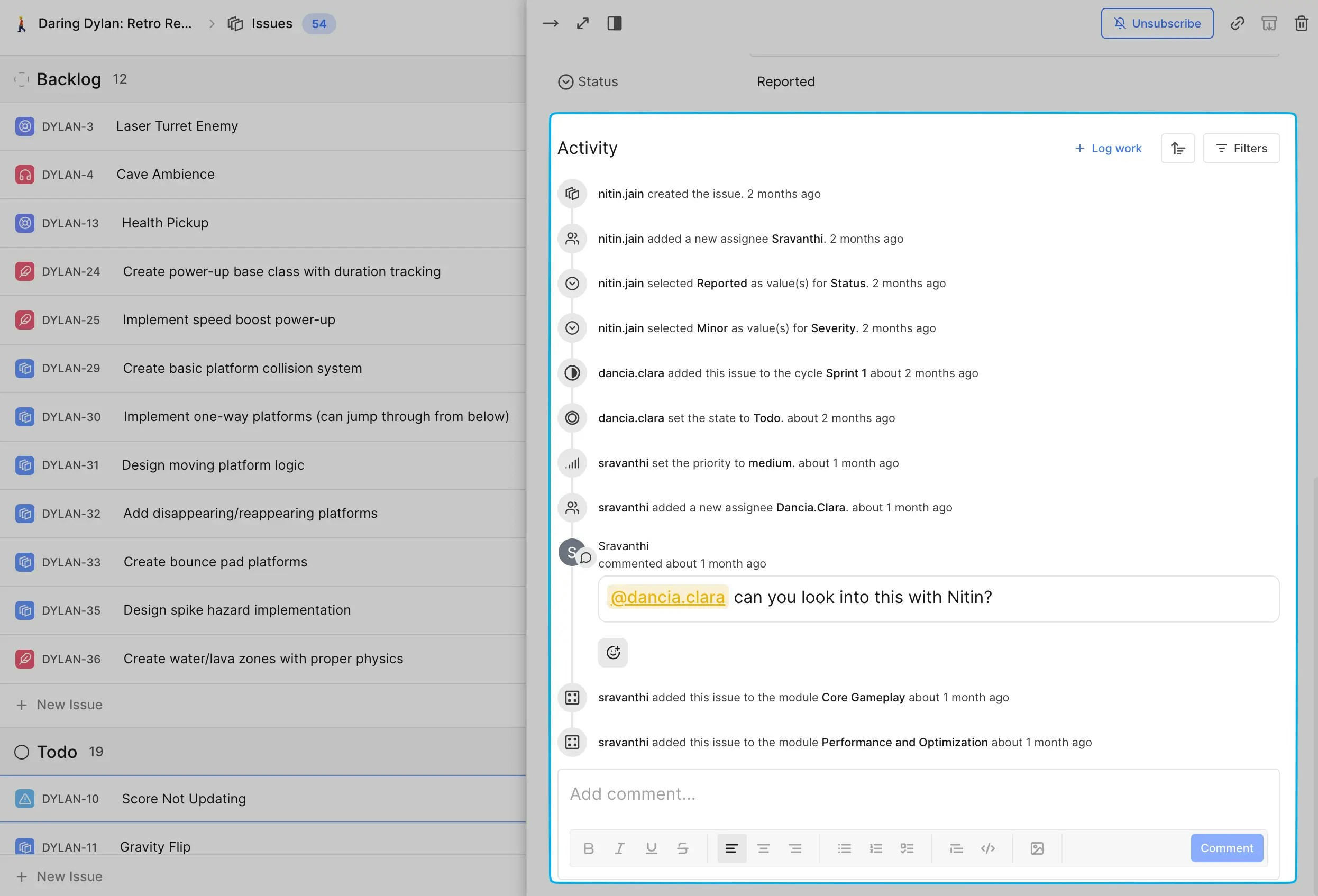Apply strikethrough formatting in comment editor
The width and height of the screenshot is (1318, 896).
pos(683,848)
